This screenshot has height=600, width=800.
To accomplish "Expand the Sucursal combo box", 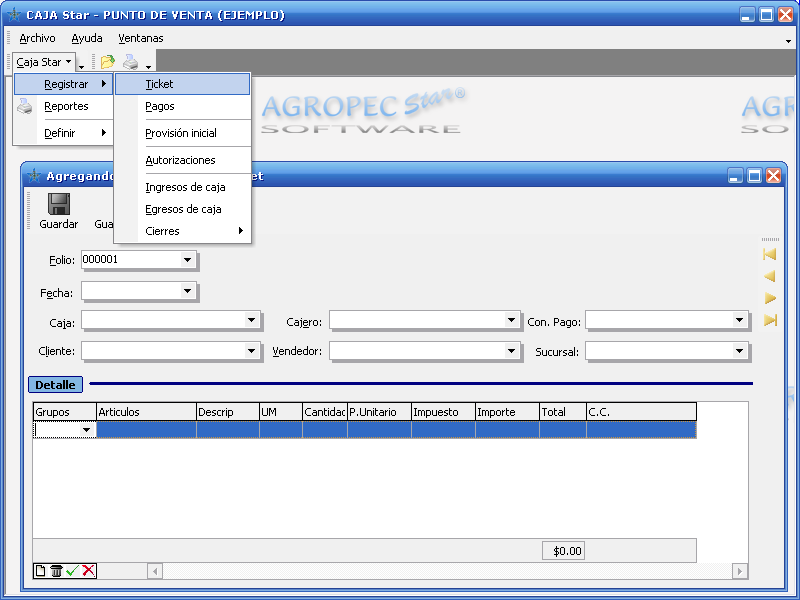I will 739,351.
